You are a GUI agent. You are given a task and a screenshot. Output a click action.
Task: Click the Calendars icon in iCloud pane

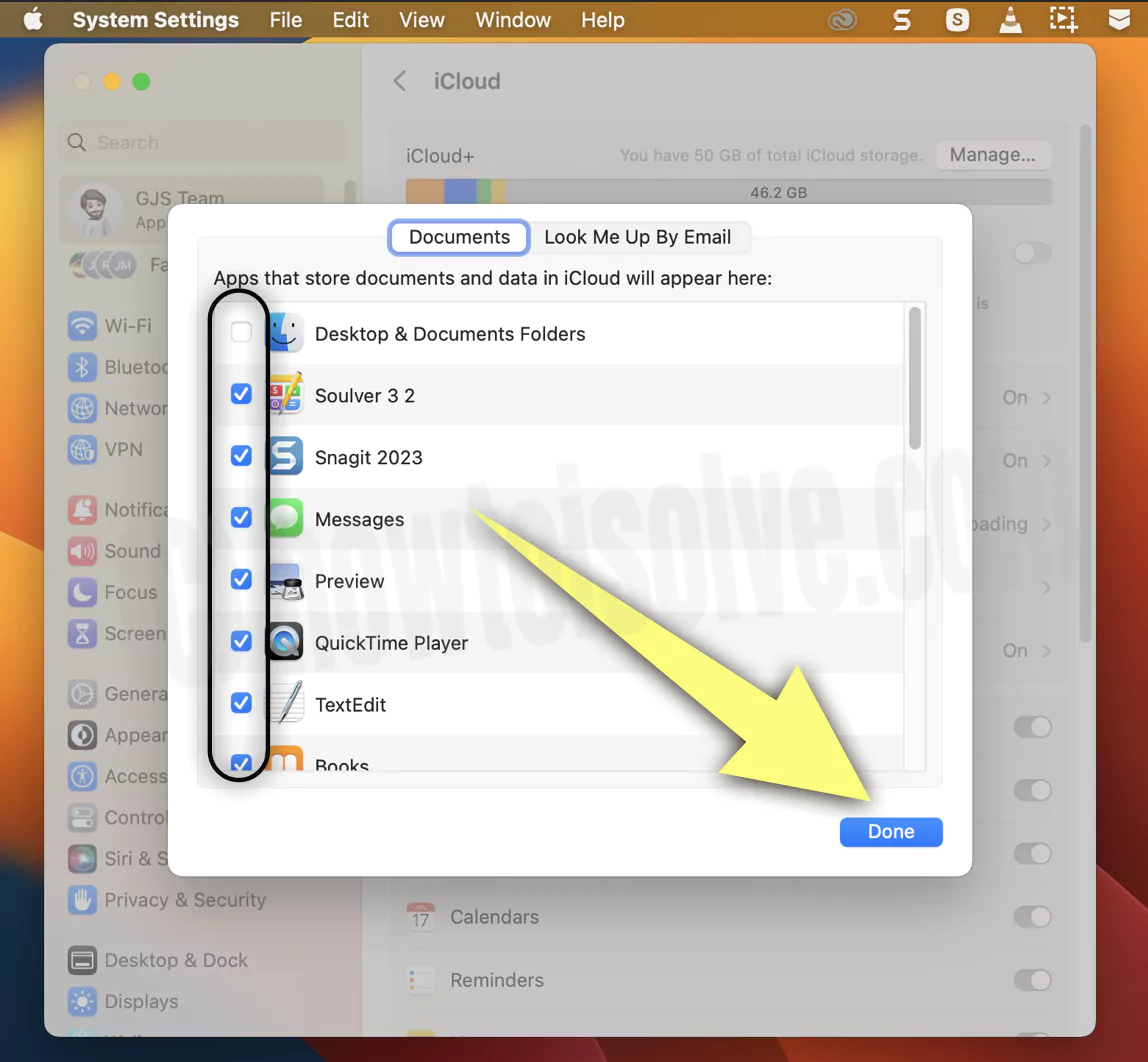pos(420,916)
